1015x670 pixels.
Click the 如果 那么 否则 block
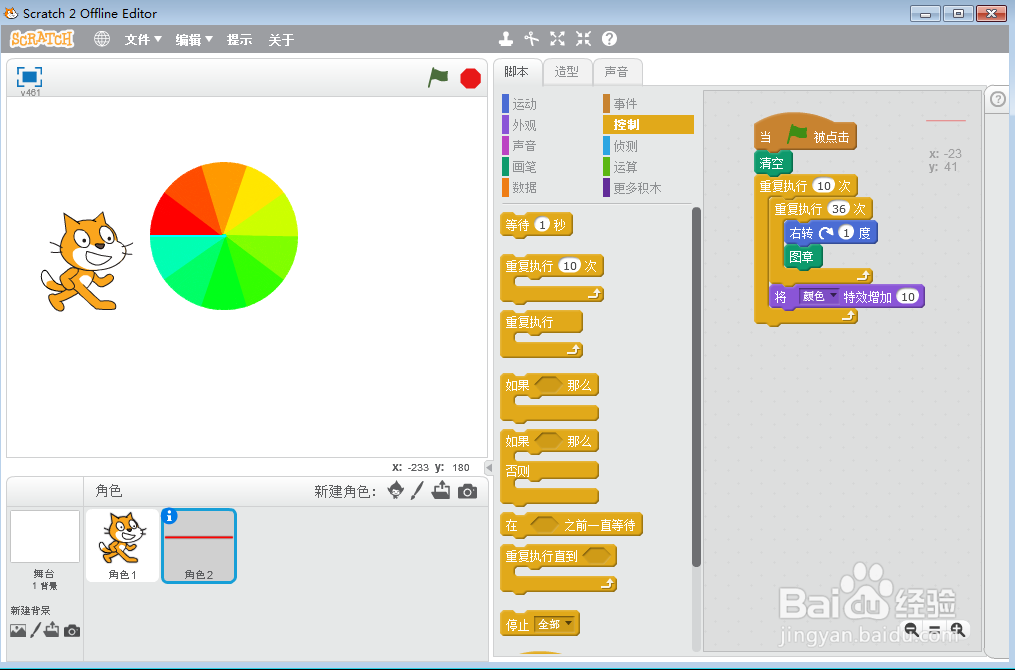[x=550, y=467]
